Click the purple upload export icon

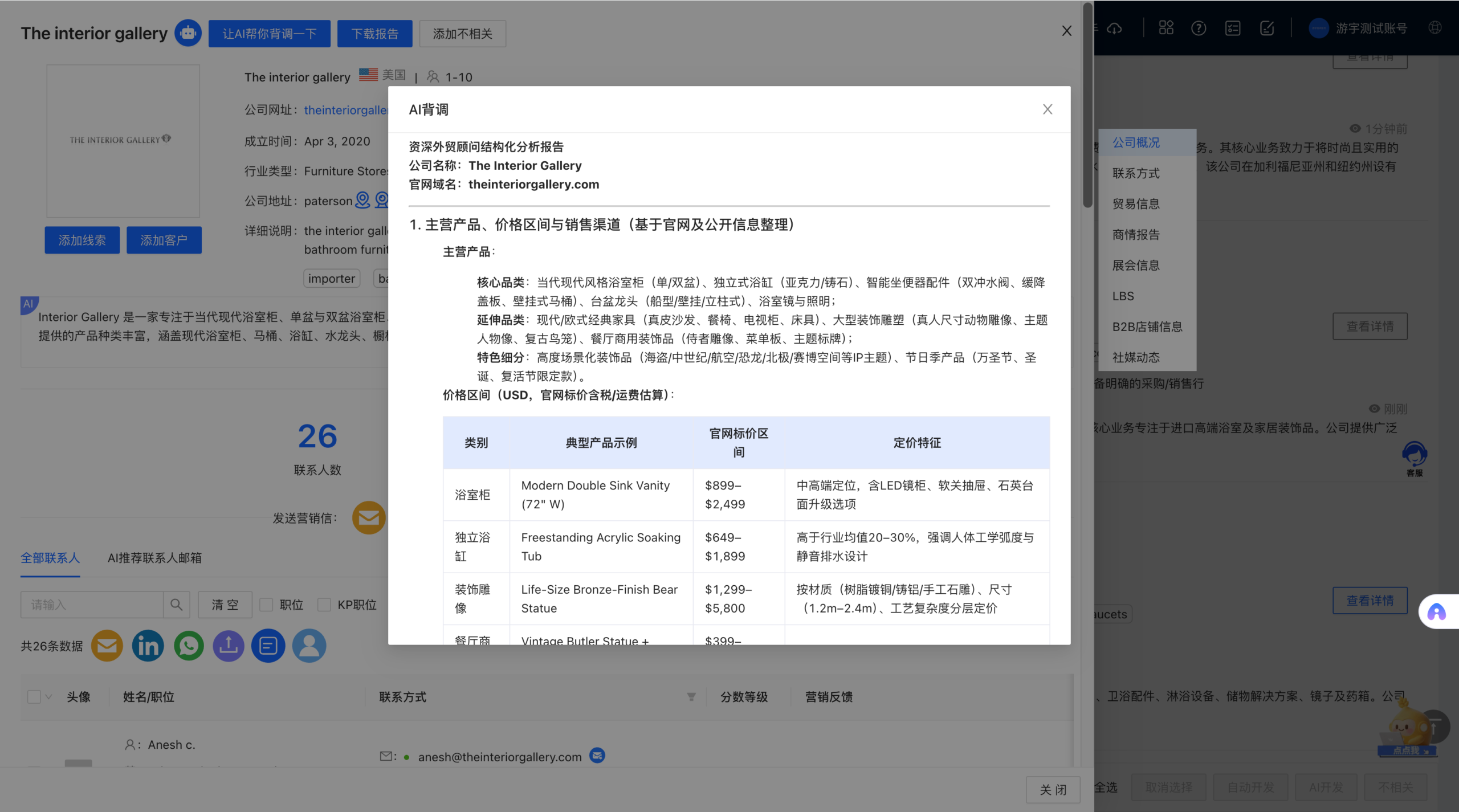(x=229, y=646)
